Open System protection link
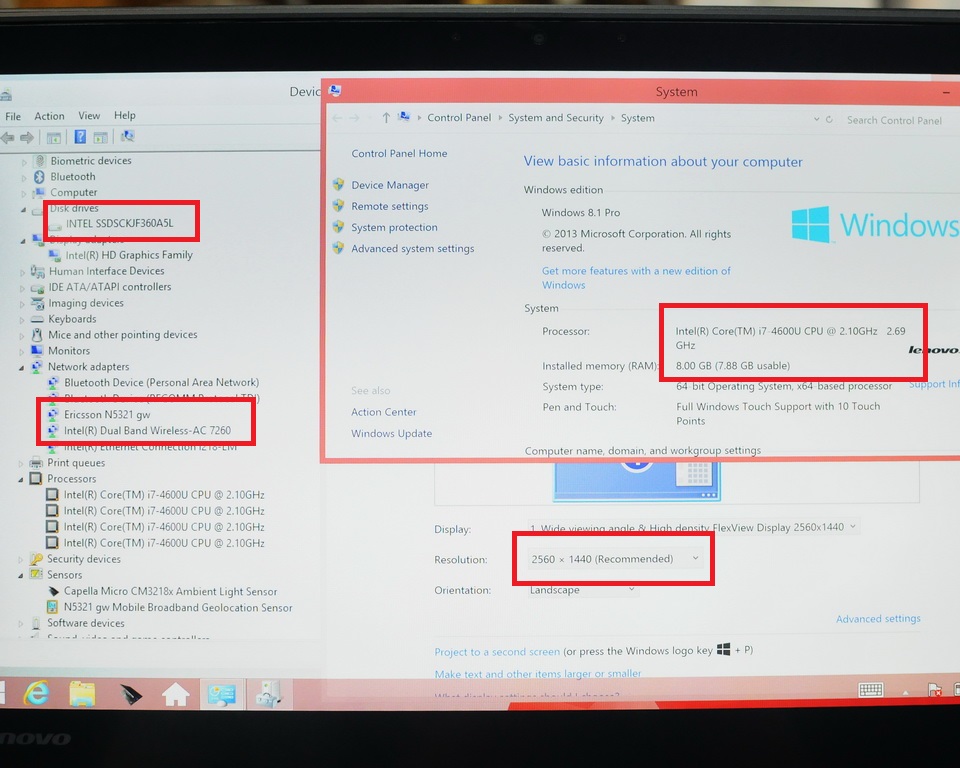The width and height of the screenshot is (960, 768). (x=394, y=227)
